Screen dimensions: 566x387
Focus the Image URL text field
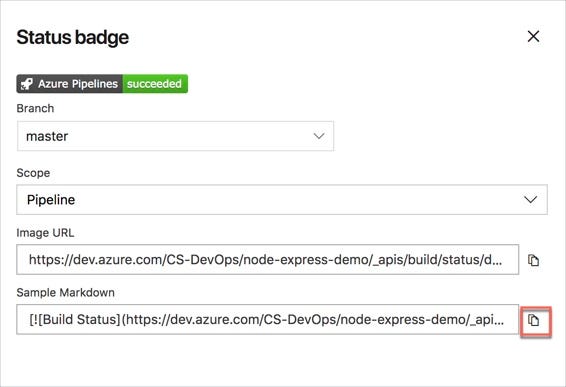click(267, 260)
